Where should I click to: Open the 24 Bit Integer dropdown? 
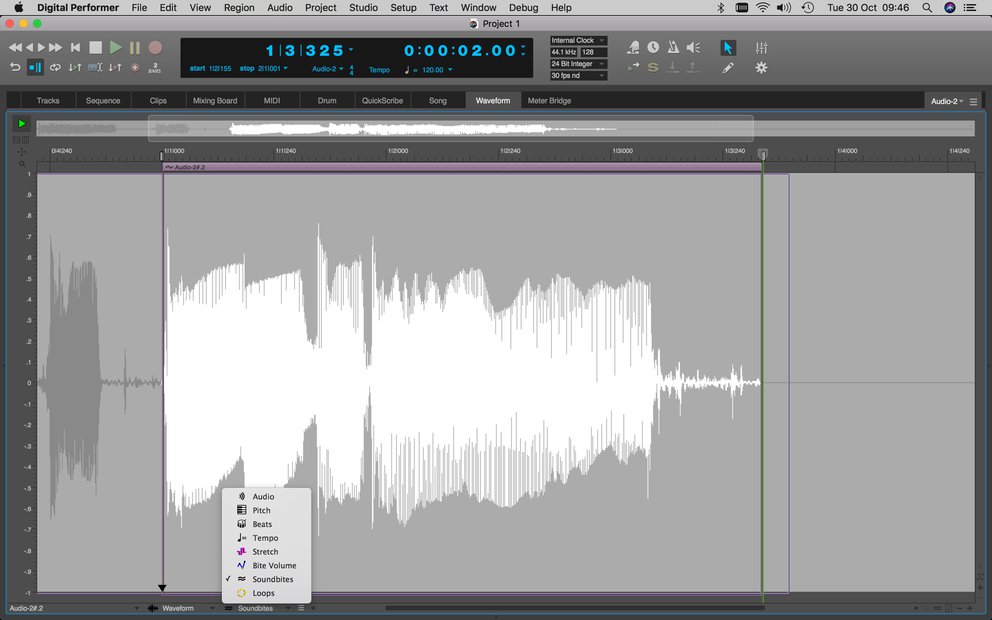click(x=578, y=64)
